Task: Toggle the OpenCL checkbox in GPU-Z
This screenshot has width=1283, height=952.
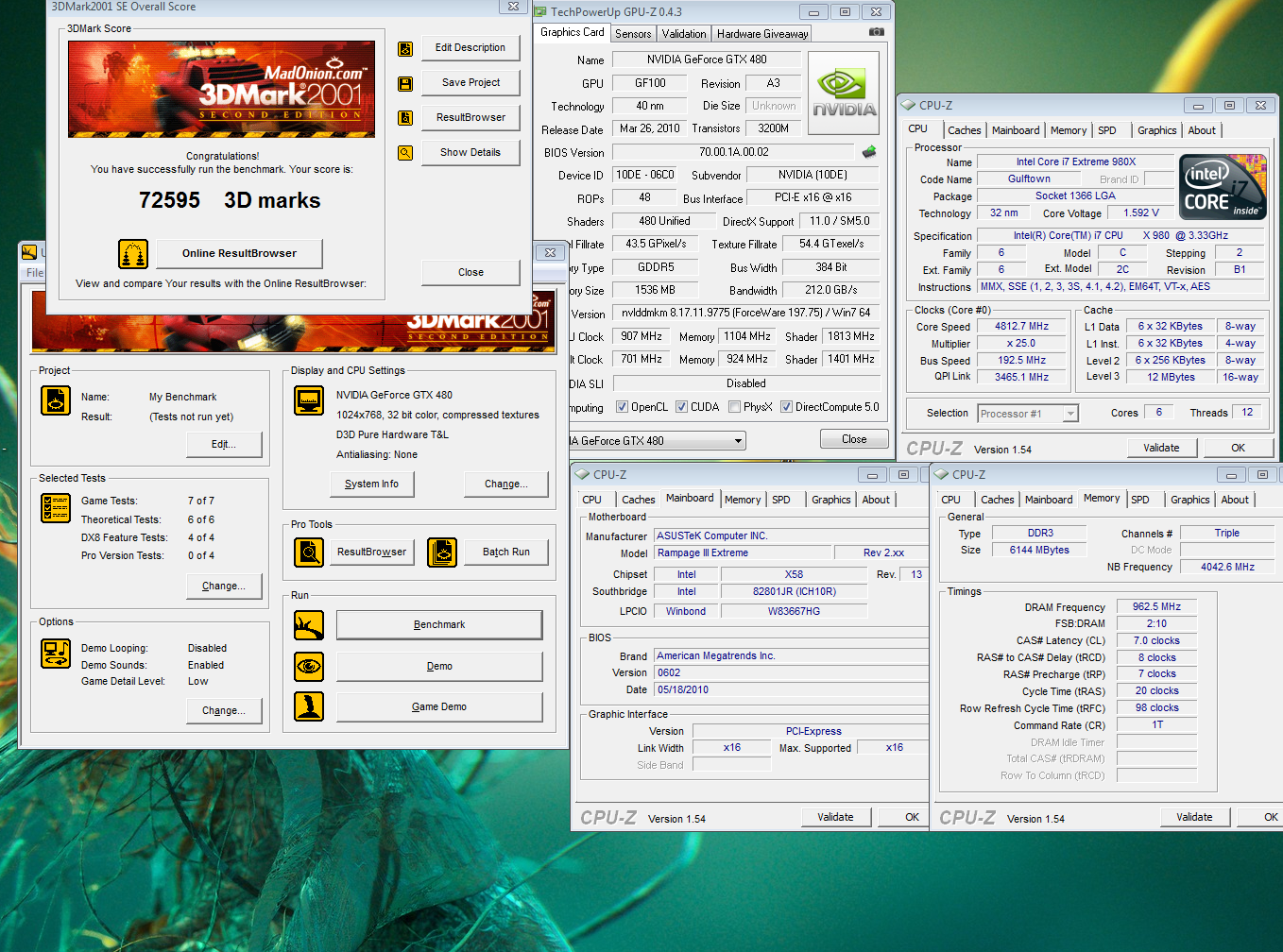Action: [x=622, y=407]
